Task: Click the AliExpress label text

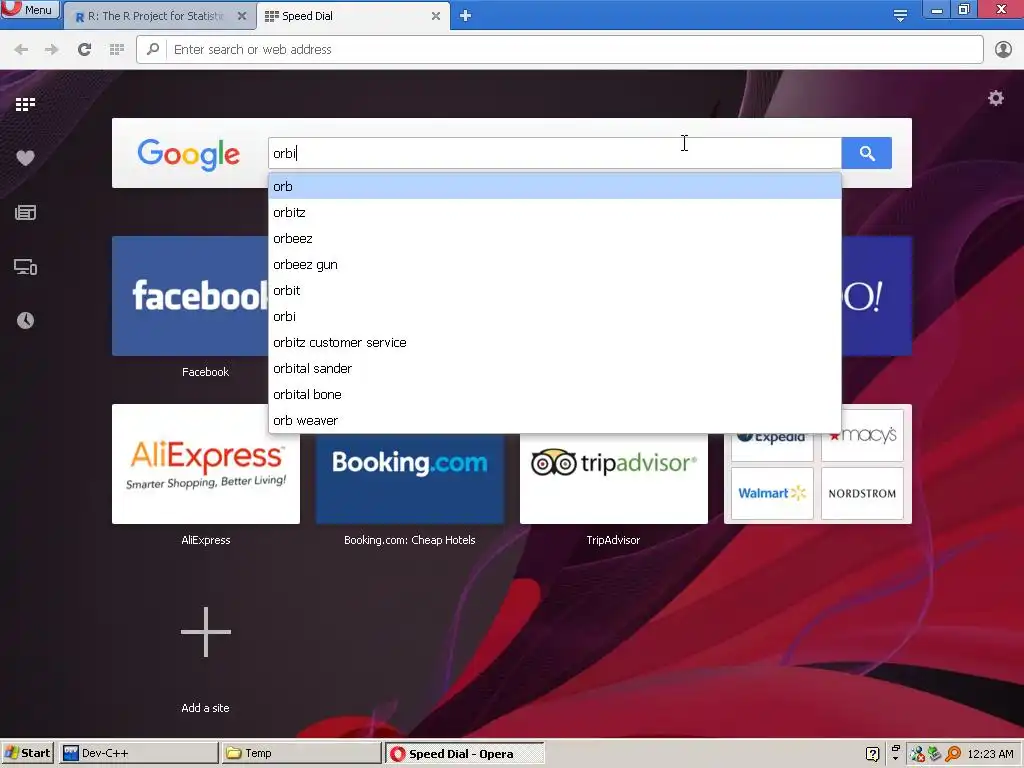Action: point(206,540)
